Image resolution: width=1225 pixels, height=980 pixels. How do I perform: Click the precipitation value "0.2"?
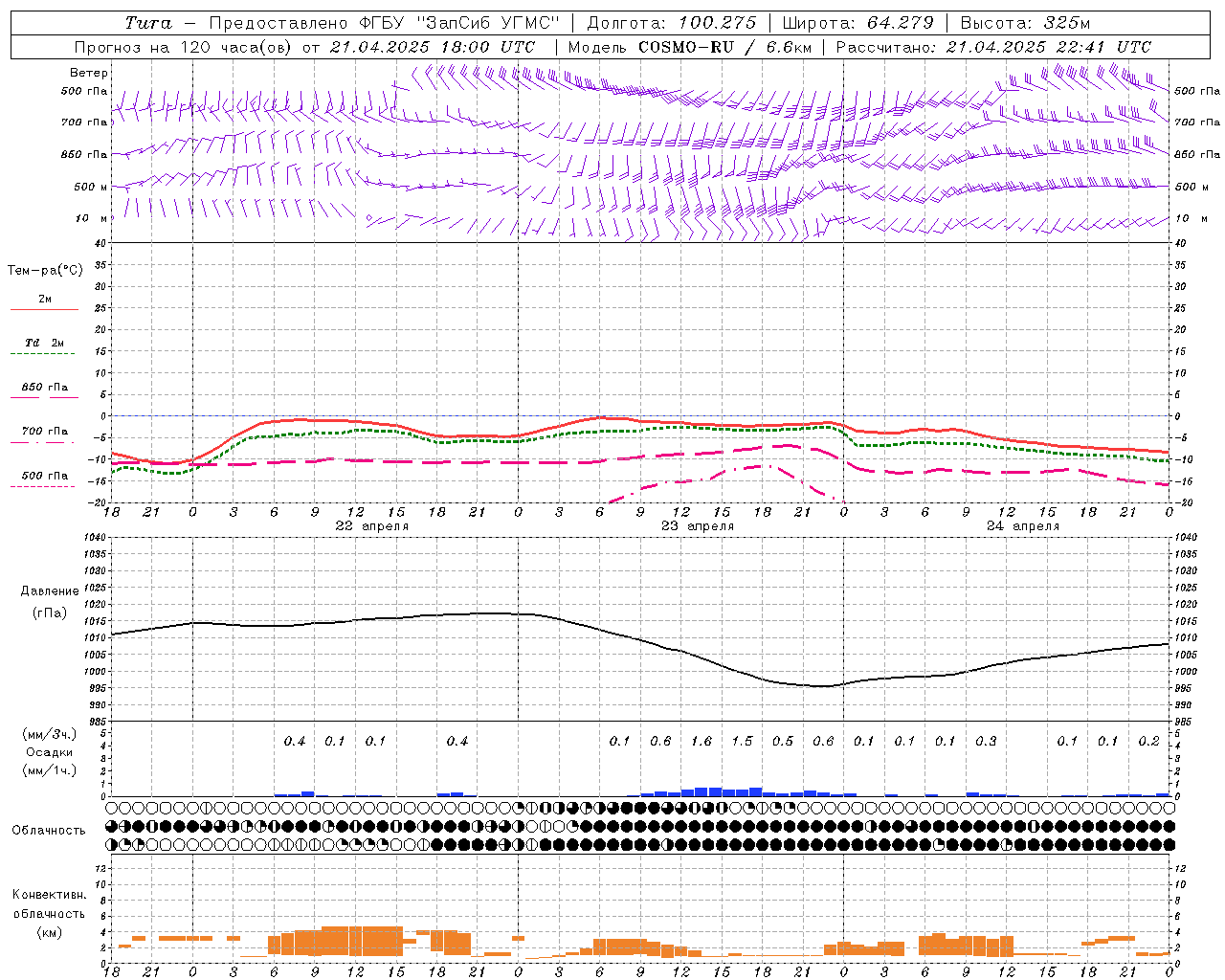(x=1148, y=741)
